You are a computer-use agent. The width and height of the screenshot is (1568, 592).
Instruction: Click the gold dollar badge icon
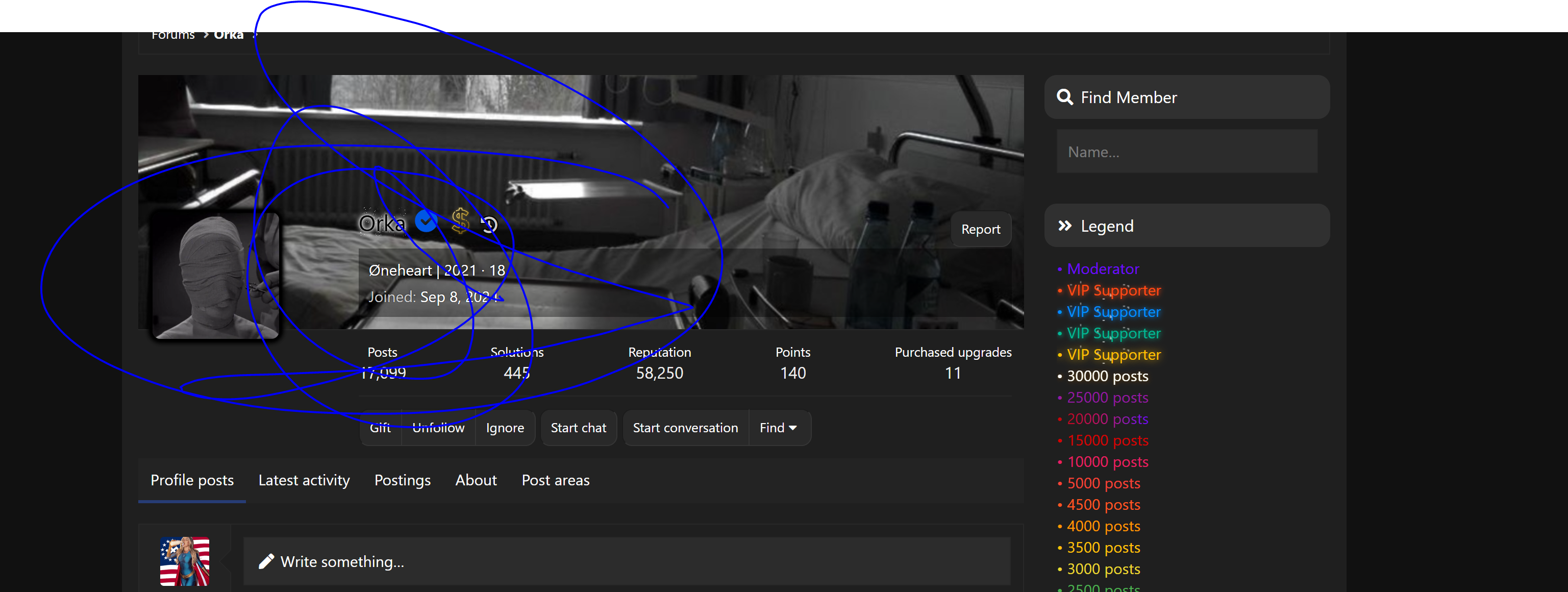click(x=460, y=220)
